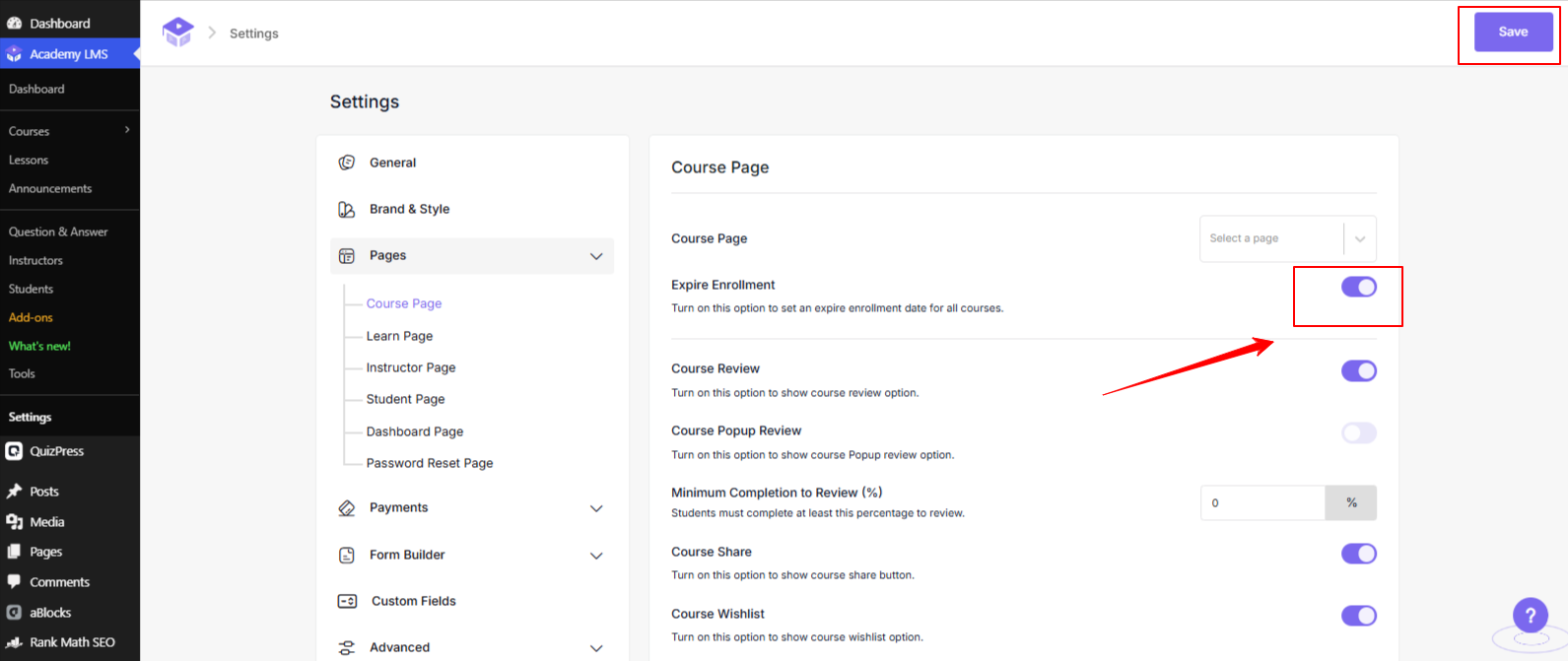Click the Rank Math SEO icon
Screen dimensions: 1568x661
click(x=14, y=642)
